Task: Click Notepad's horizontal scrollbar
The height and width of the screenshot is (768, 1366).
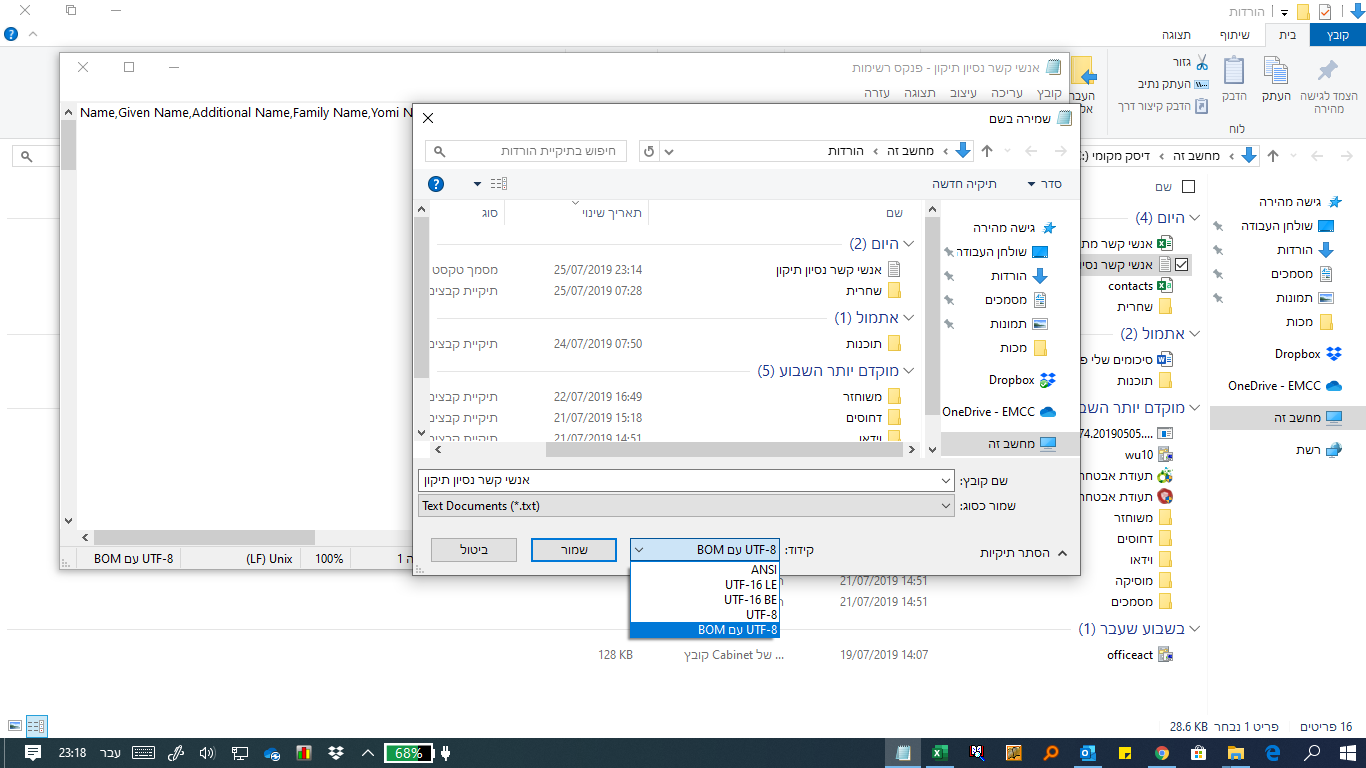Action: click(204, 538)
